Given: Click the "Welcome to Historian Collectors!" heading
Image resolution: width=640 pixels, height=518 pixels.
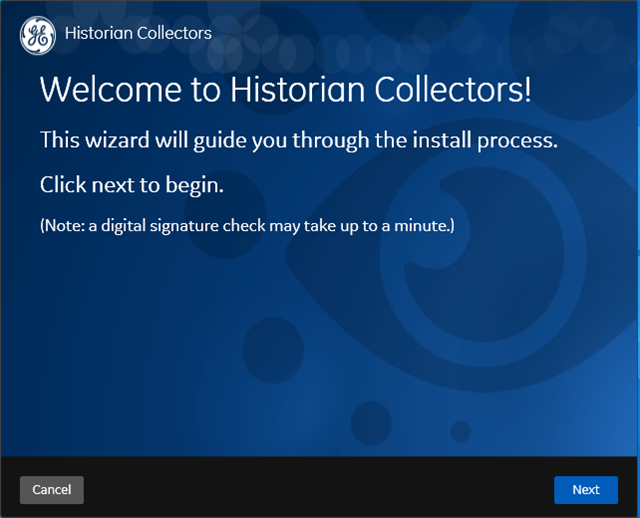Looking at the screenshot, I should [x=286, y=89].
